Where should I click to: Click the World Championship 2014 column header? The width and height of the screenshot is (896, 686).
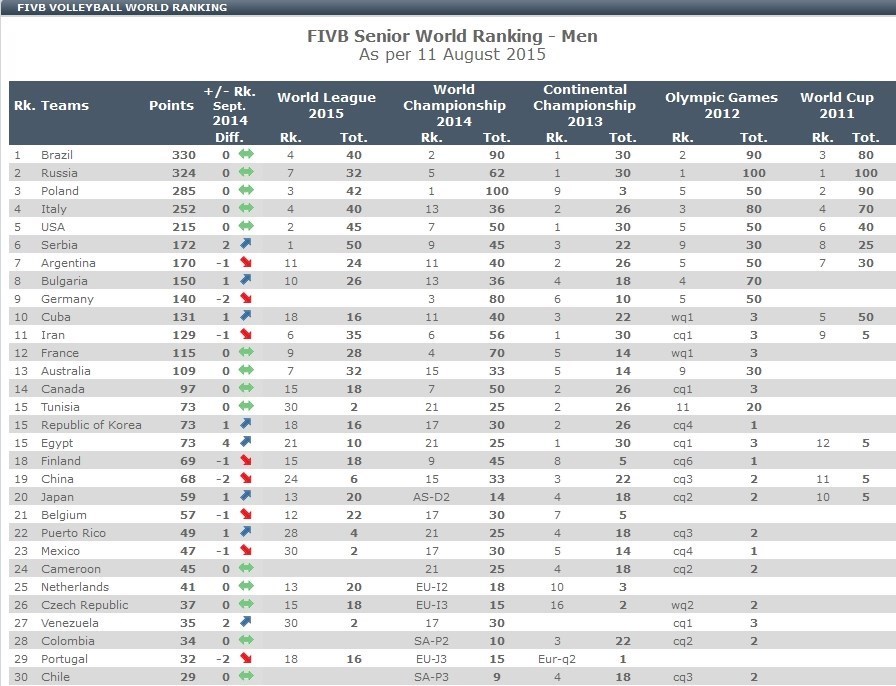pos(454,105)
